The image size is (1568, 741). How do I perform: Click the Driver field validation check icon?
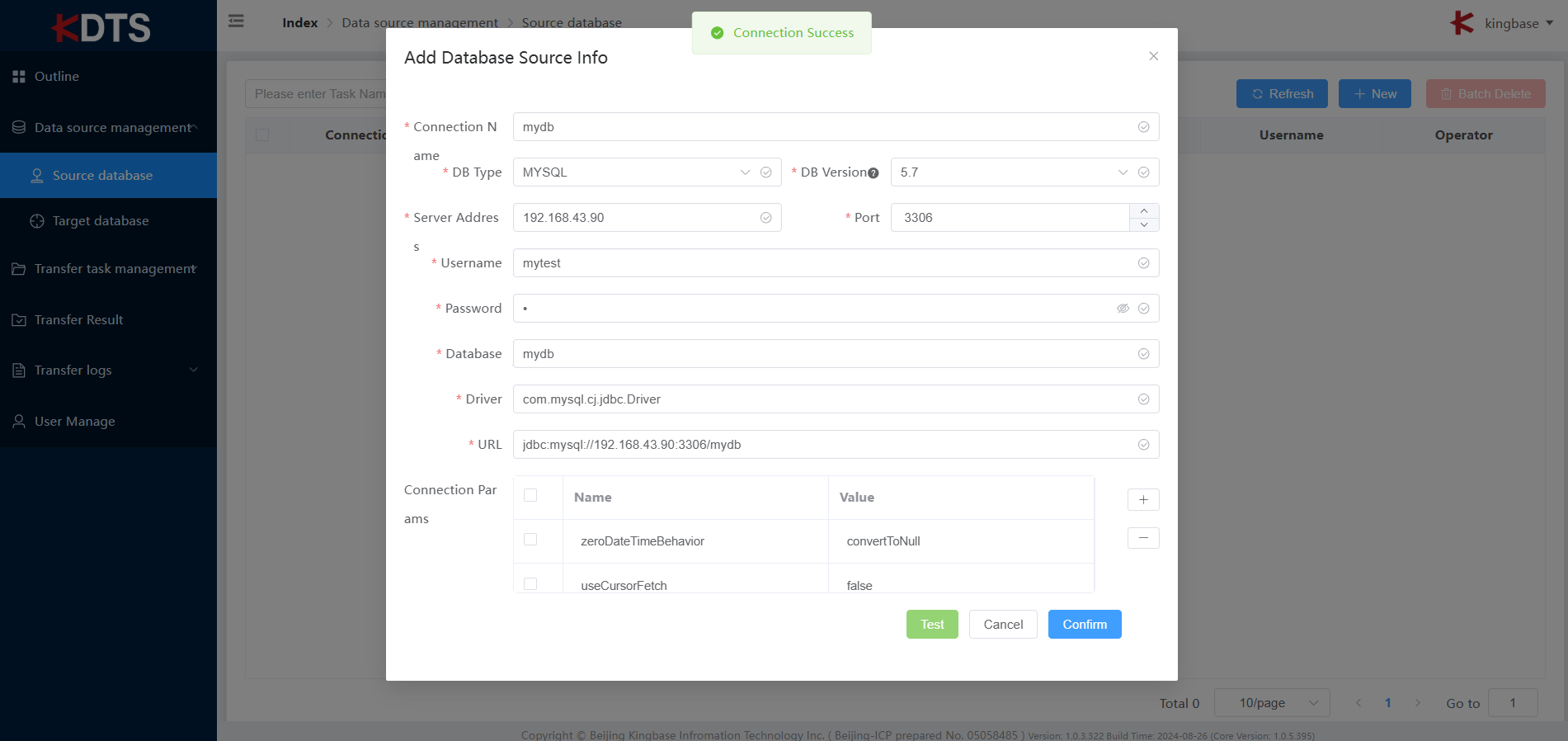click(x=1144, y=399)
